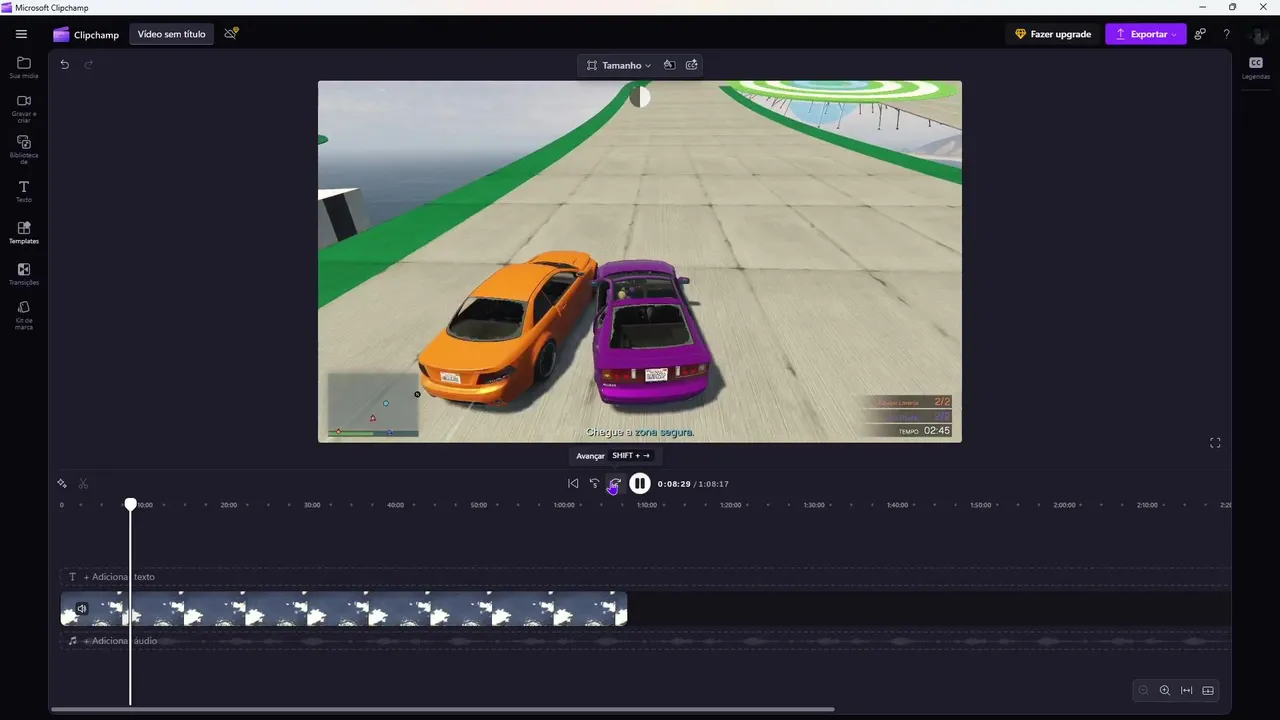This screenshot has width=1280, height=720.
Task: Edit the Vídeo sem título title field
Action: click(x=171, y=34)
